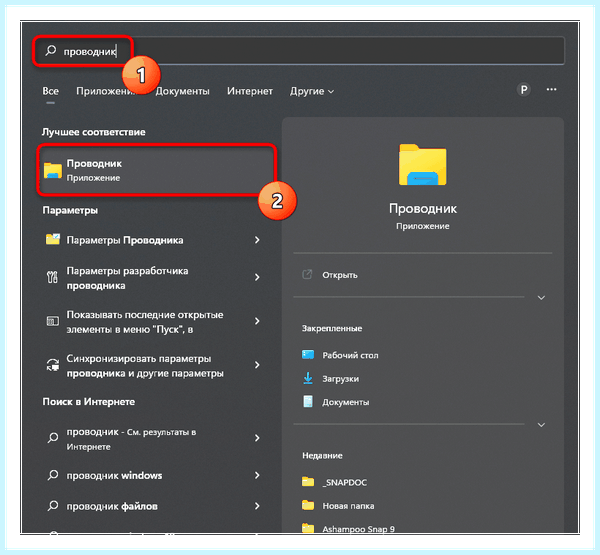
Task: Click icon beside Показывать последние открытые
Action: (x=52, y=321)
